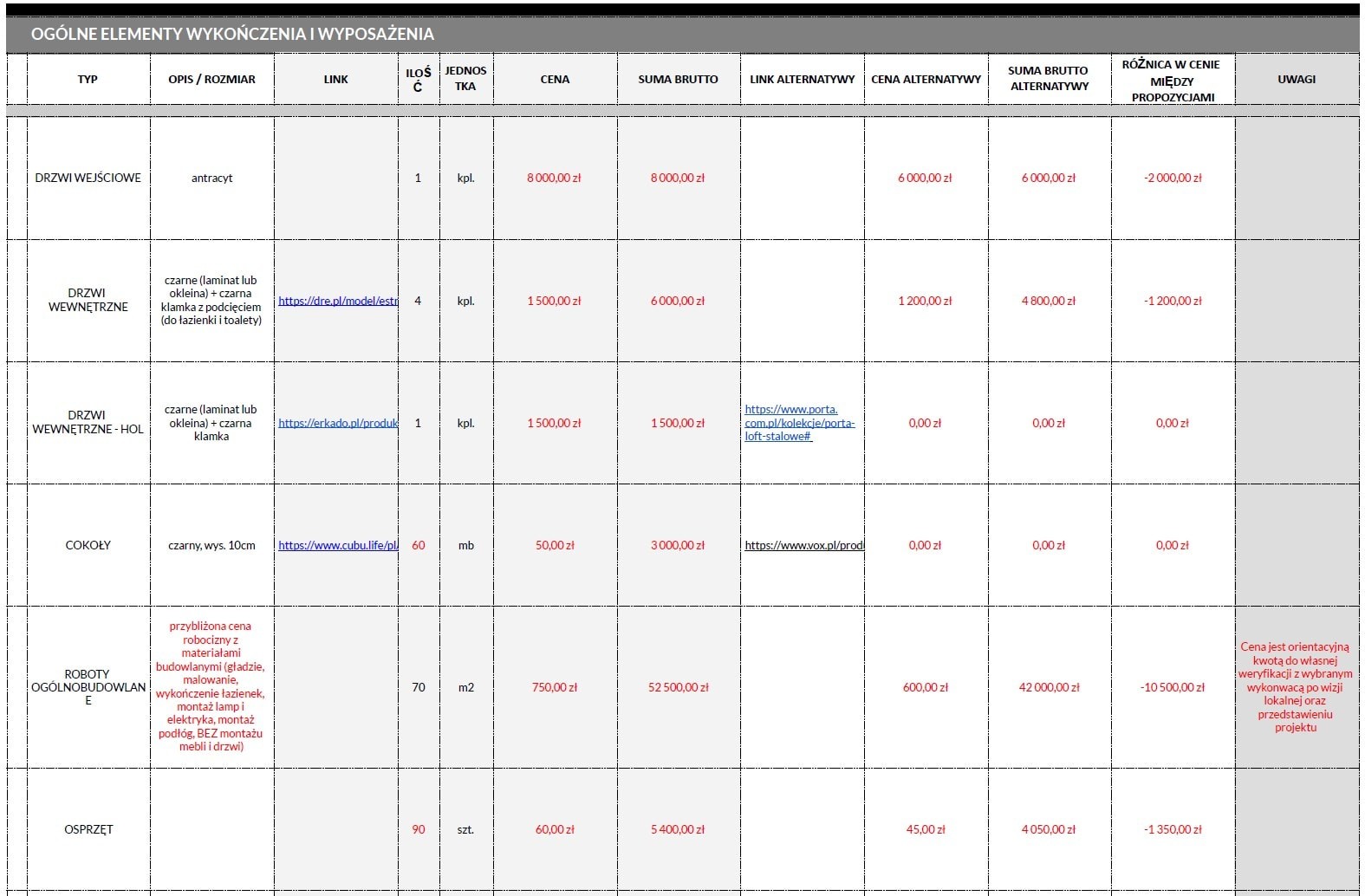
Task: Select the szt. unit cell
Action: point(466,829)
